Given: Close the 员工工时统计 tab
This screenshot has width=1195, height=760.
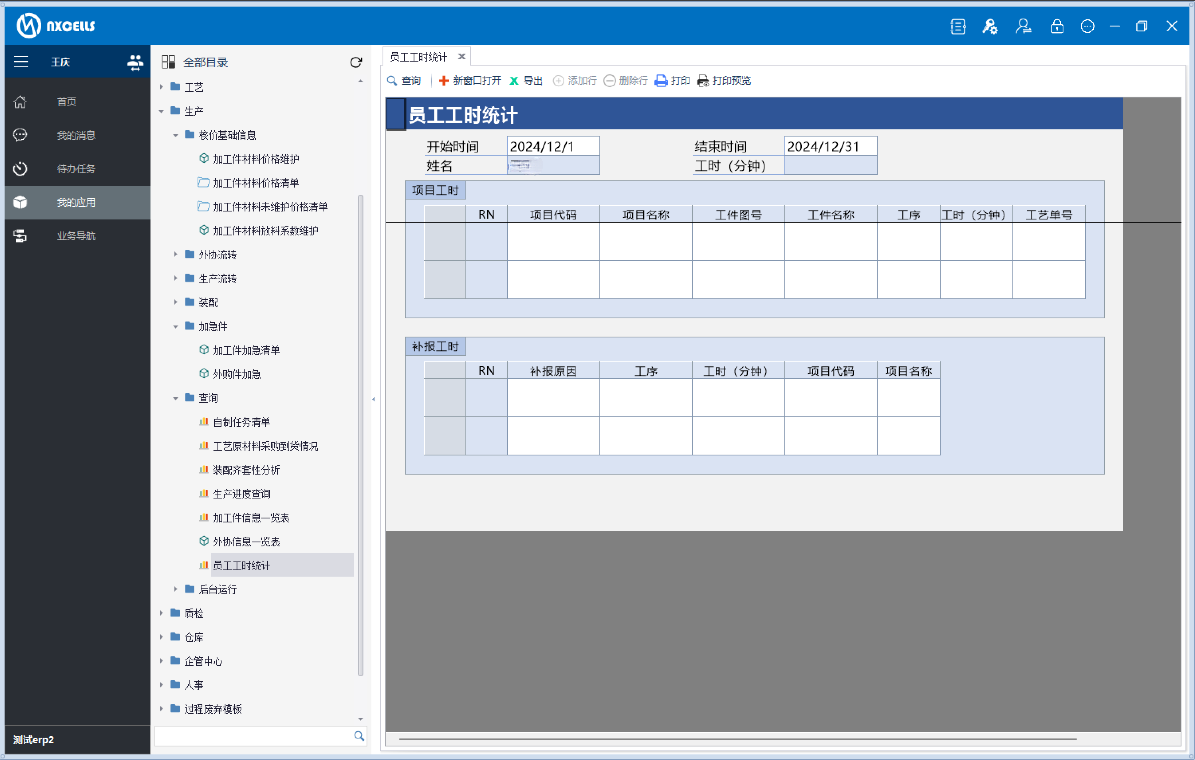Looking at the screenshot, I should click(x=461, y=57).
